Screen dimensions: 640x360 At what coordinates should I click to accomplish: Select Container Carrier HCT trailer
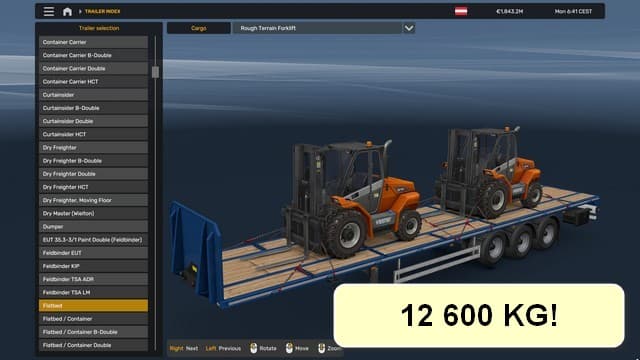pyautogui.click(x=93, y=82)
